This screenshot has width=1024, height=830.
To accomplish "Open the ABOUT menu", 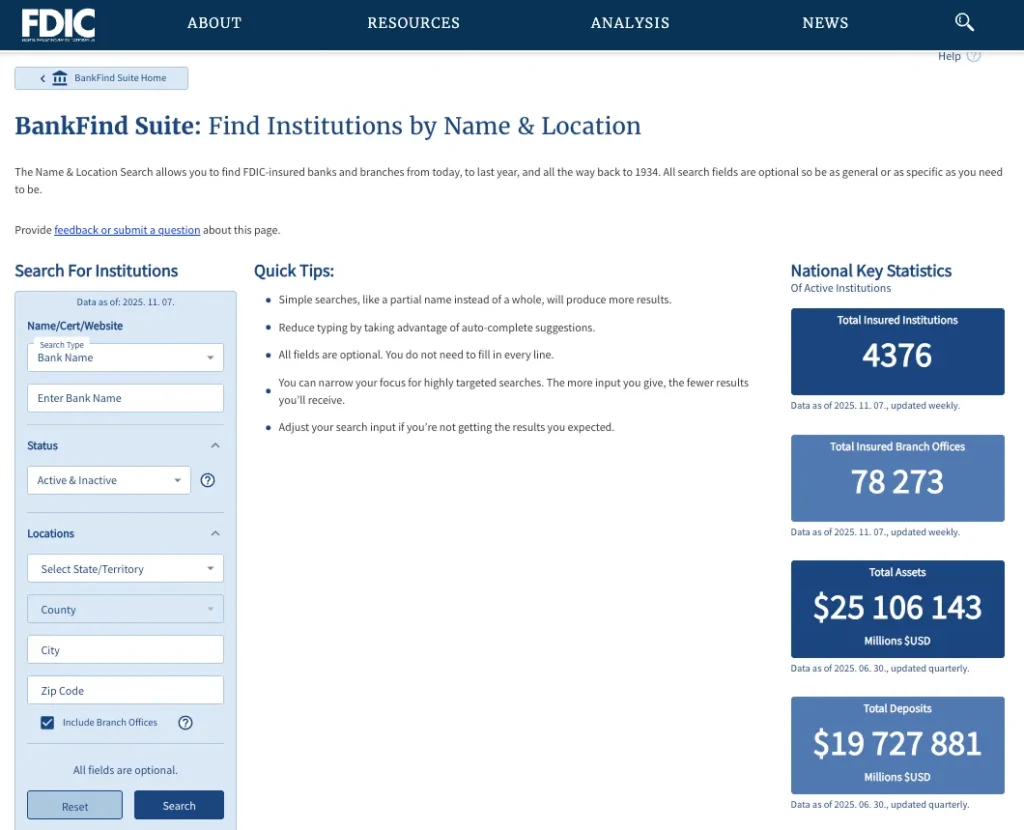I will [214, 23].
